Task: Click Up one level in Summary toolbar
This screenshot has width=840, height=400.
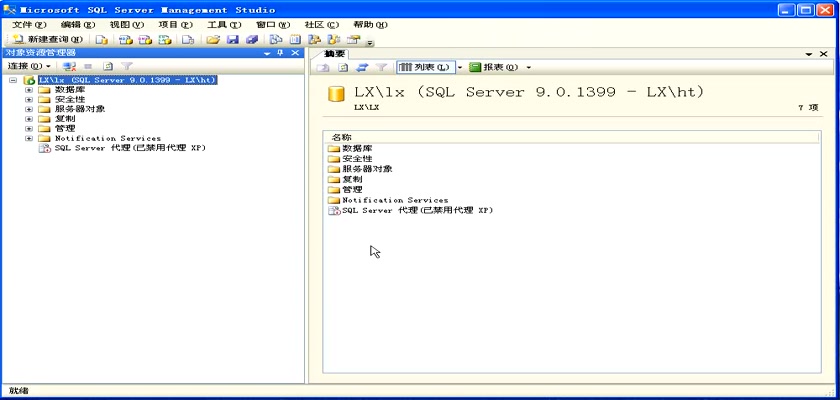Action: (323, 67)
